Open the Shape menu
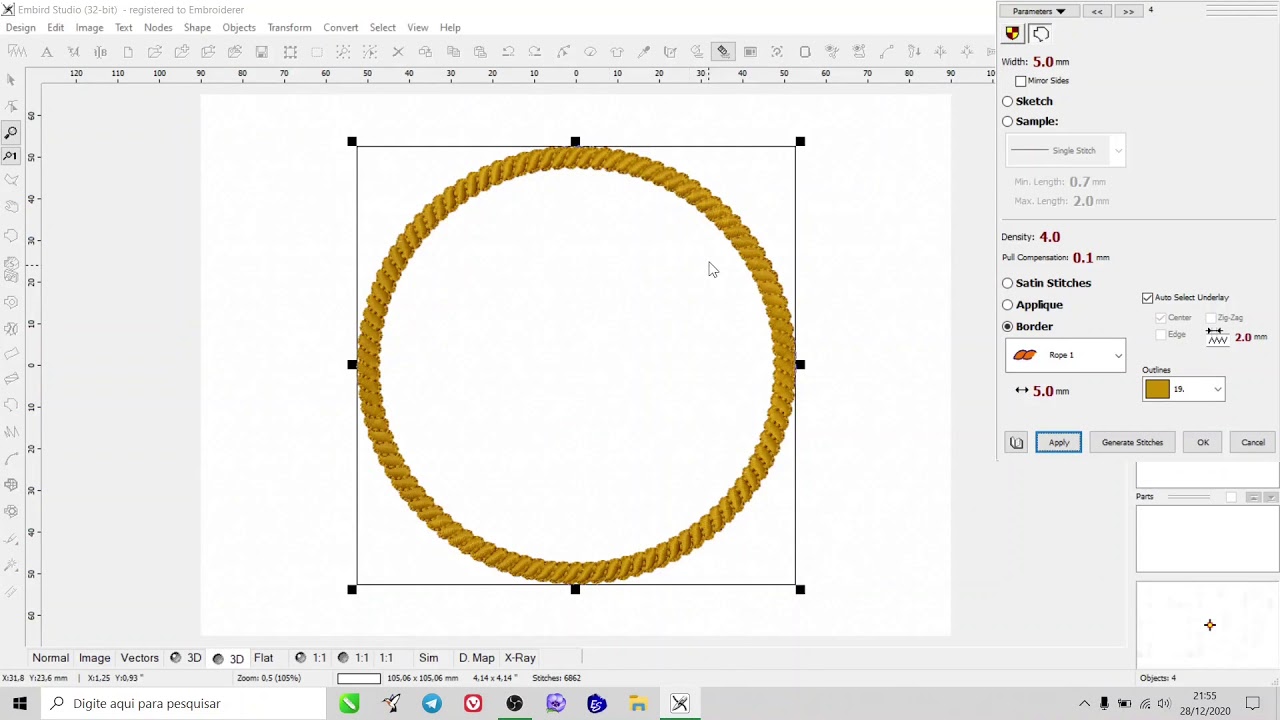Viewport: 1280px width, 720px height. [x=197, y=27]
